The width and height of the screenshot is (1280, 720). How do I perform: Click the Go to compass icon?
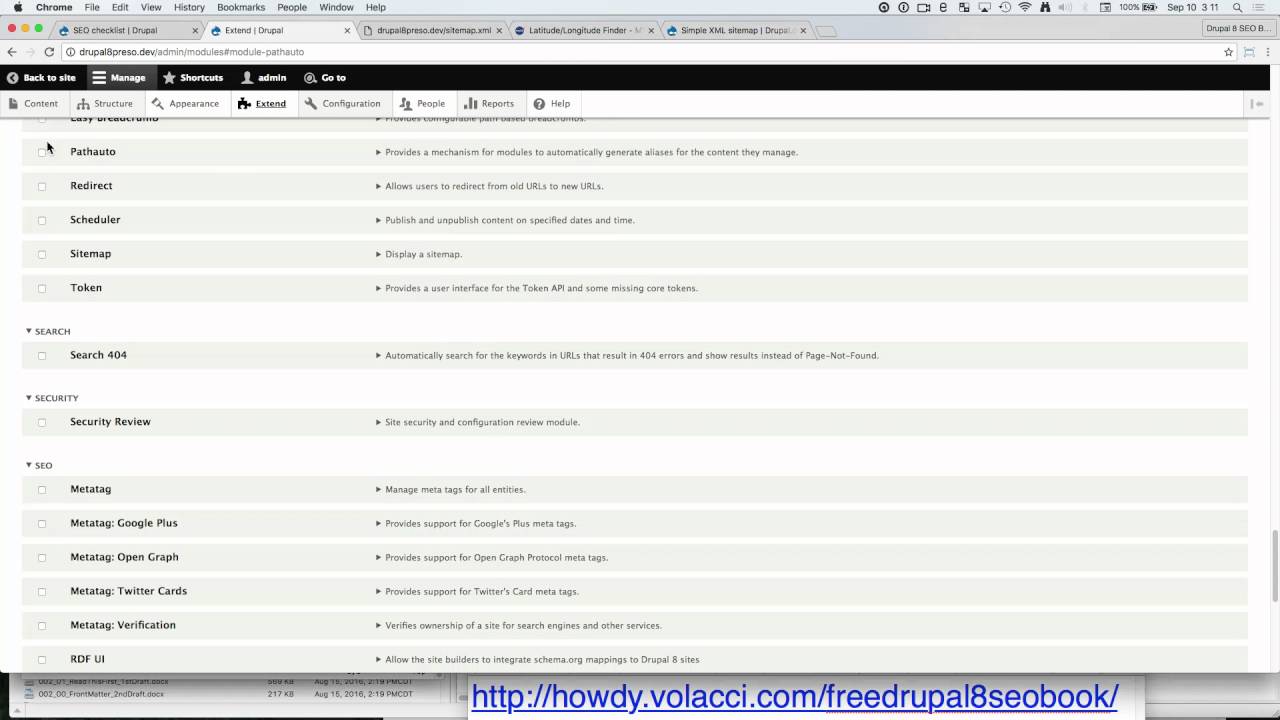310,77
